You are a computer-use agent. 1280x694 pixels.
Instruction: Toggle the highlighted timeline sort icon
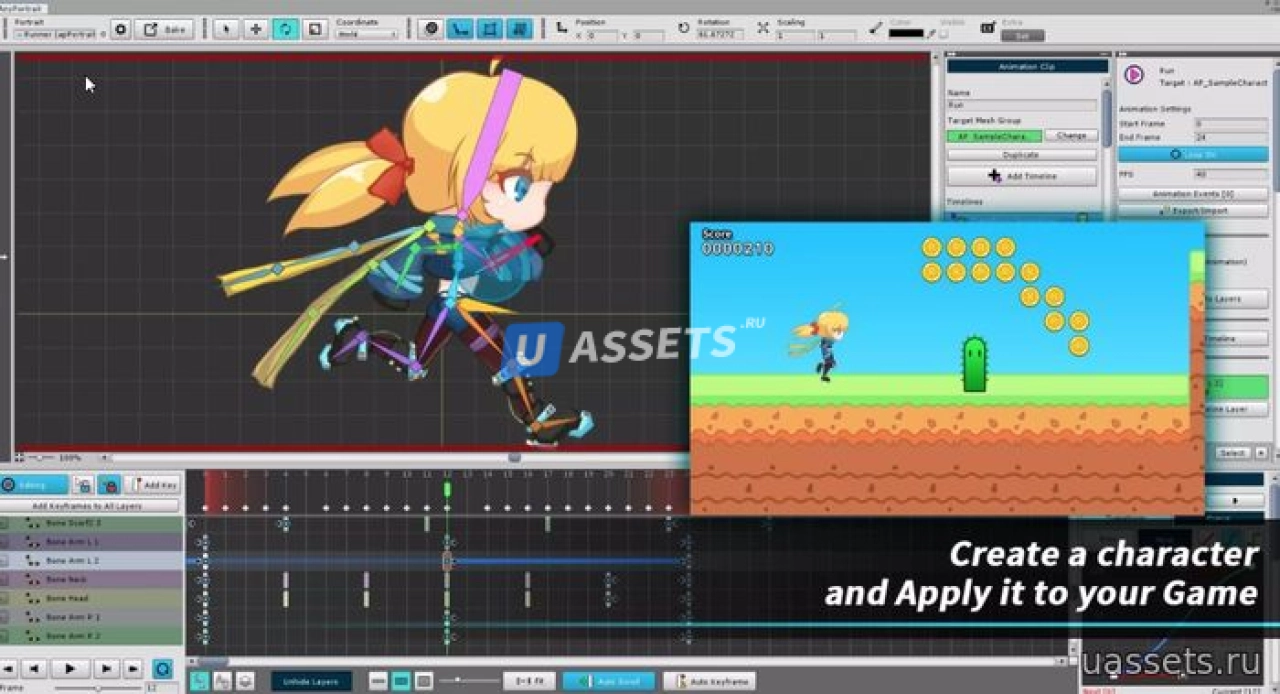click(200, 681)
